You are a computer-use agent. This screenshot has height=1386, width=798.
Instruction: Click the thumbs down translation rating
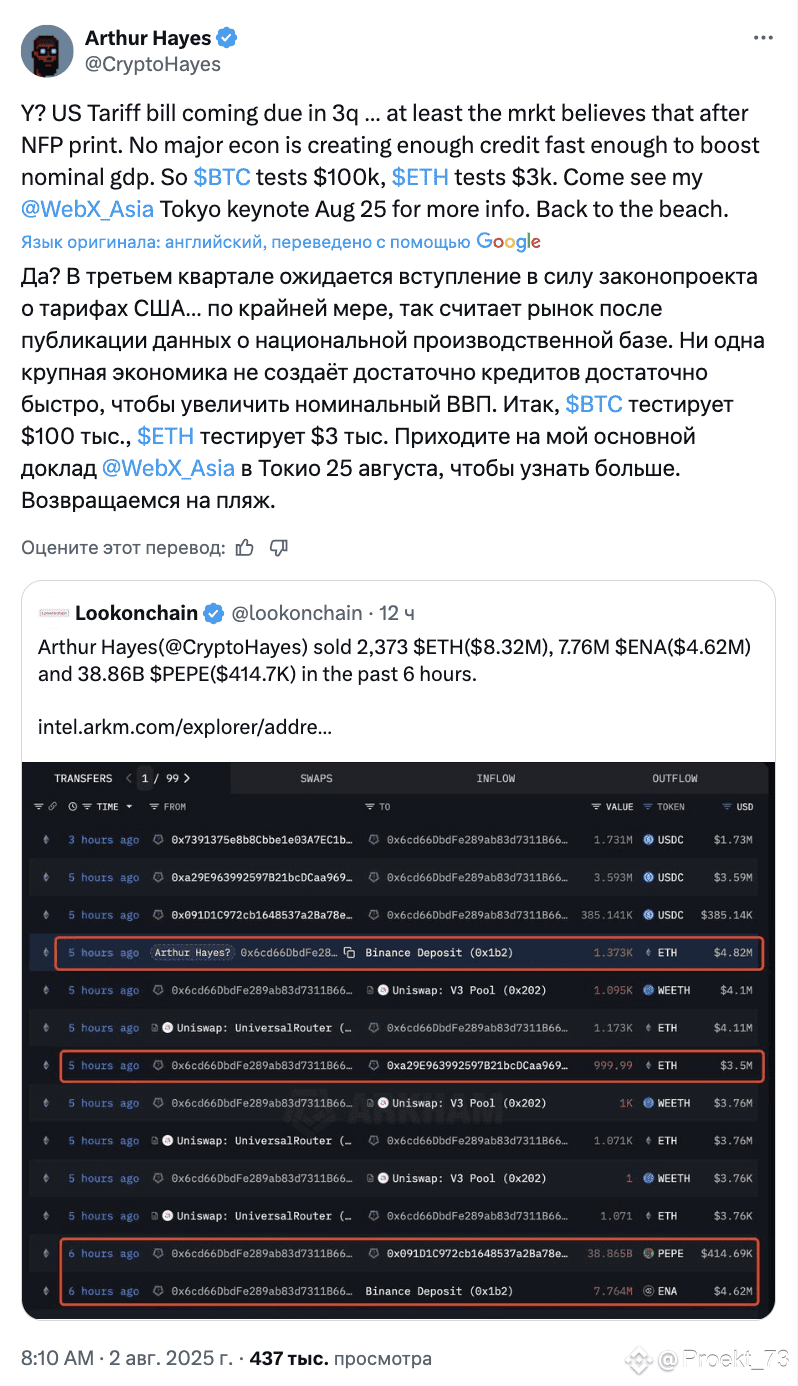tap(279, 547)
